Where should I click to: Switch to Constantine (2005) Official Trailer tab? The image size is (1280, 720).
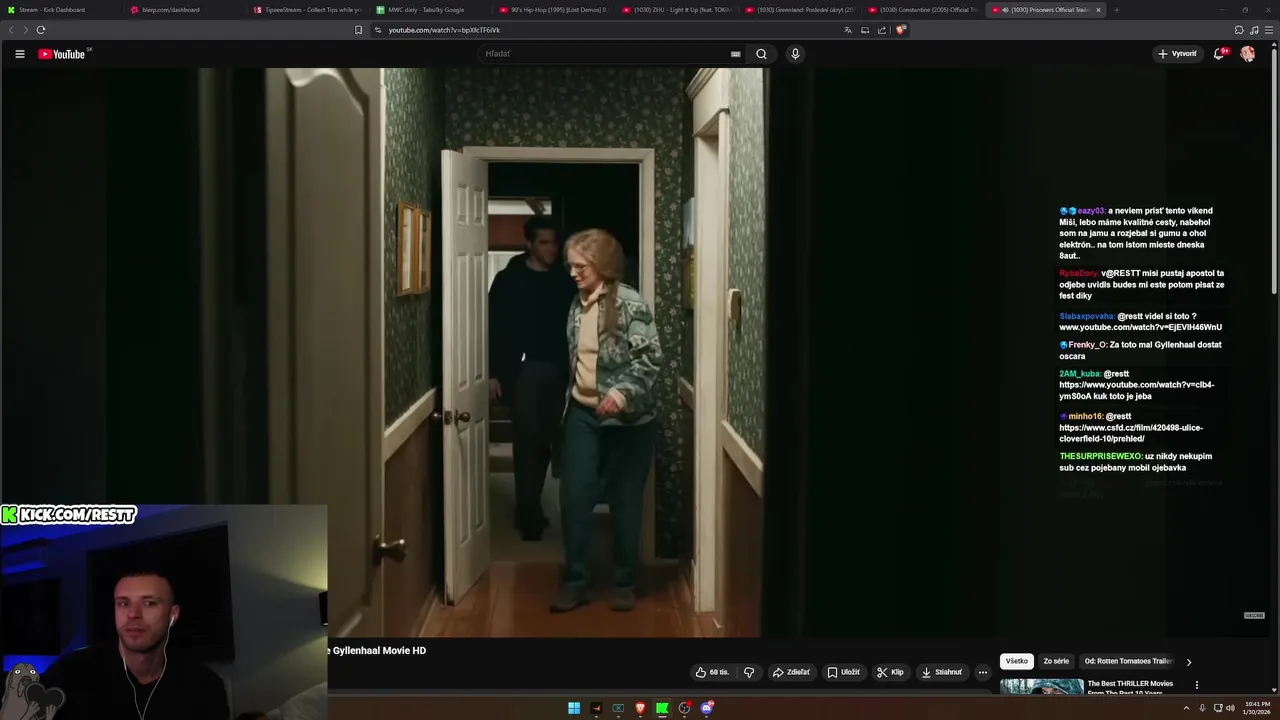(922, 10)
